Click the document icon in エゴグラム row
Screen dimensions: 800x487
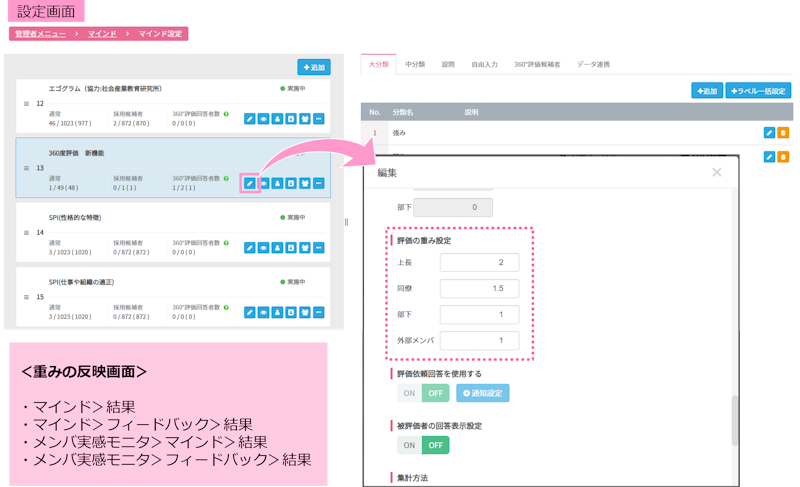coord(291,119)
